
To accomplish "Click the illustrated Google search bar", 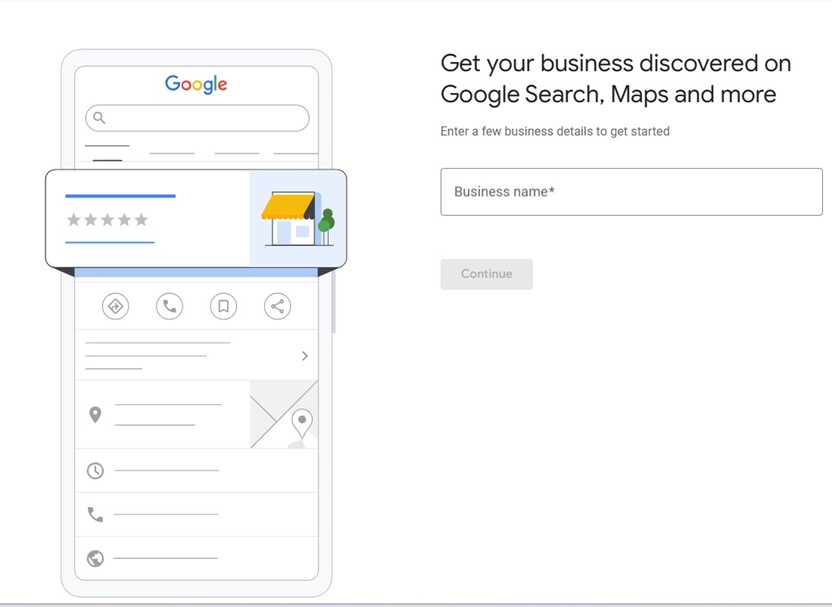I will coord(197,118).
